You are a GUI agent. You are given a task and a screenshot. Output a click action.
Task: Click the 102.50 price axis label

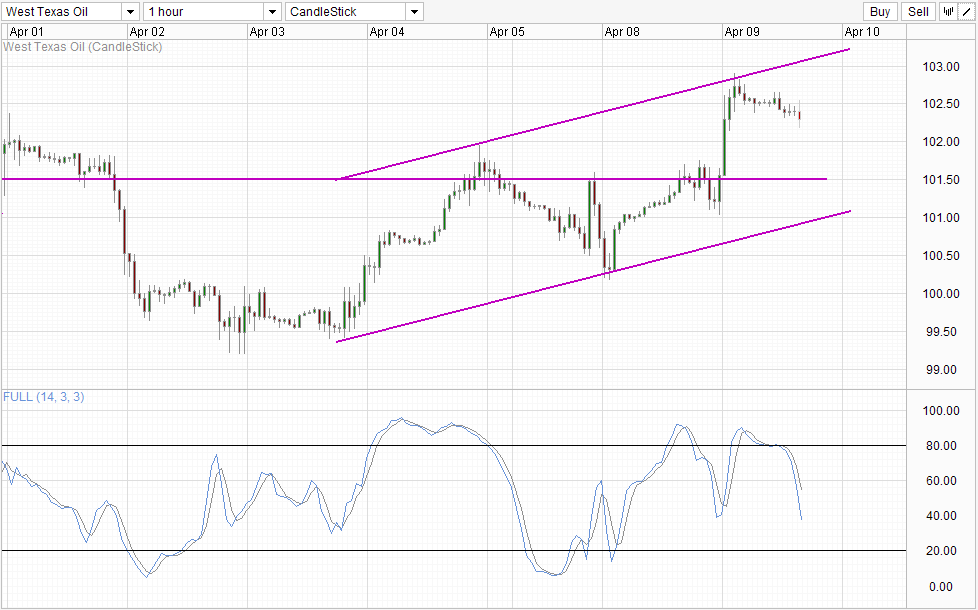(x=941, y=104)
